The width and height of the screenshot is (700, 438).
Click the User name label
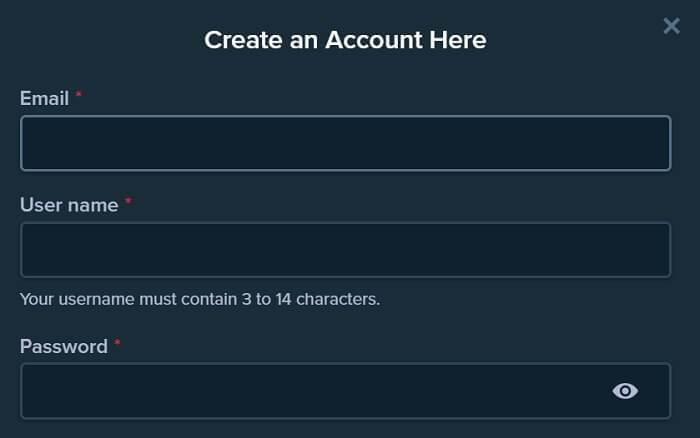69,205
